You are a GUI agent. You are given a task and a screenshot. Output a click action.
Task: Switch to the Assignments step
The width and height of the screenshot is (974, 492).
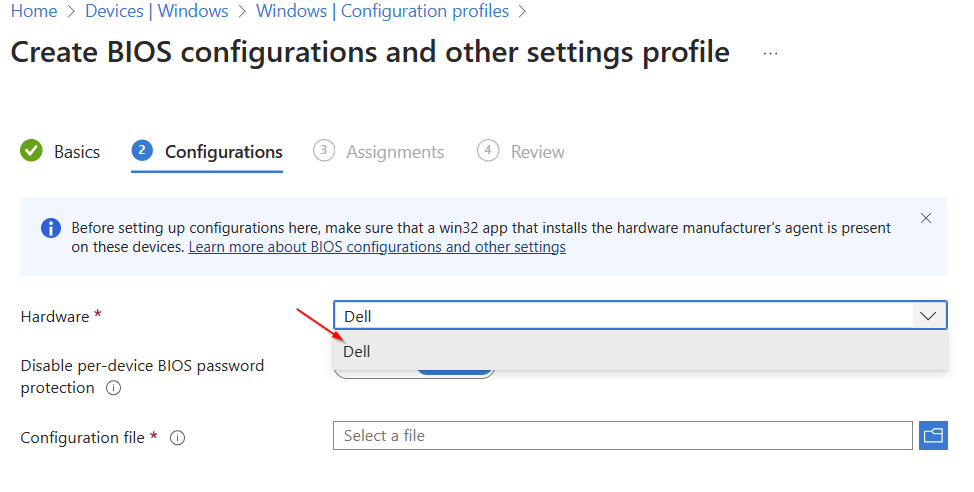pyautogui.click(x=394, y=152)
